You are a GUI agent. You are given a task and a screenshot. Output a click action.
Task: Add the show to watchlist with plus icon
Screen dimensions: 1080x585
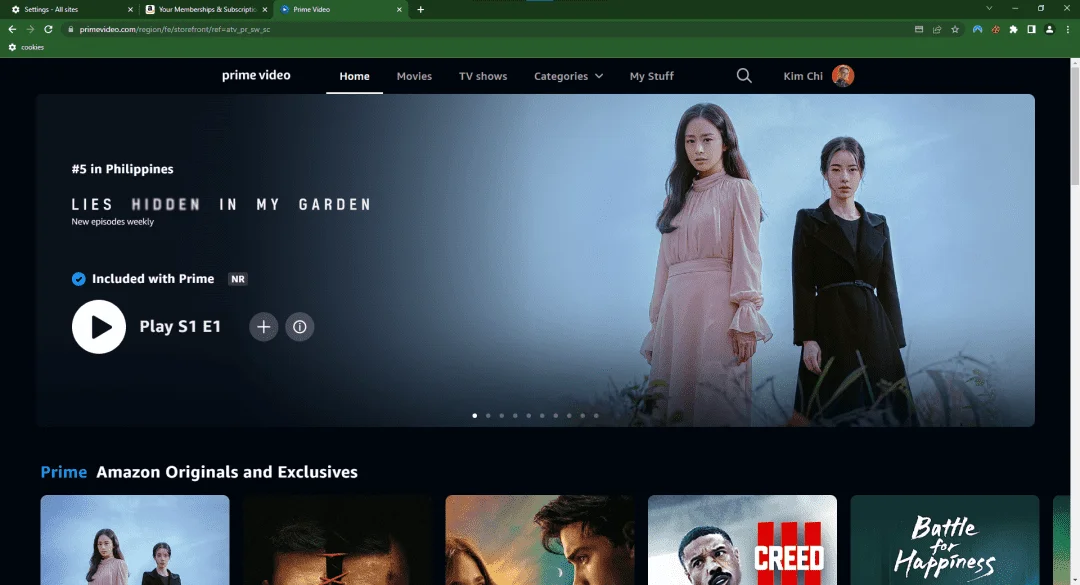[263, 327]
